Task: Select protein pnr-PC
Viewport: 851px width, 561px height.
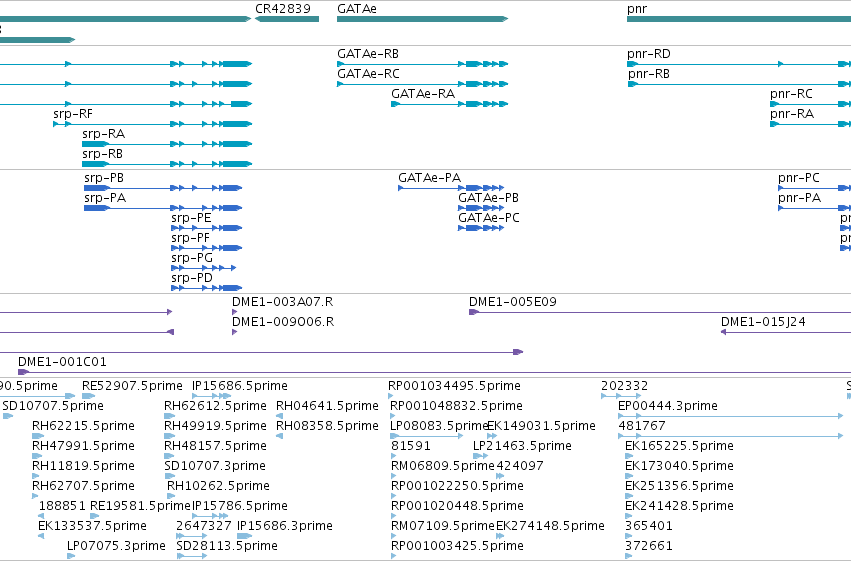Action: [814, 188]
